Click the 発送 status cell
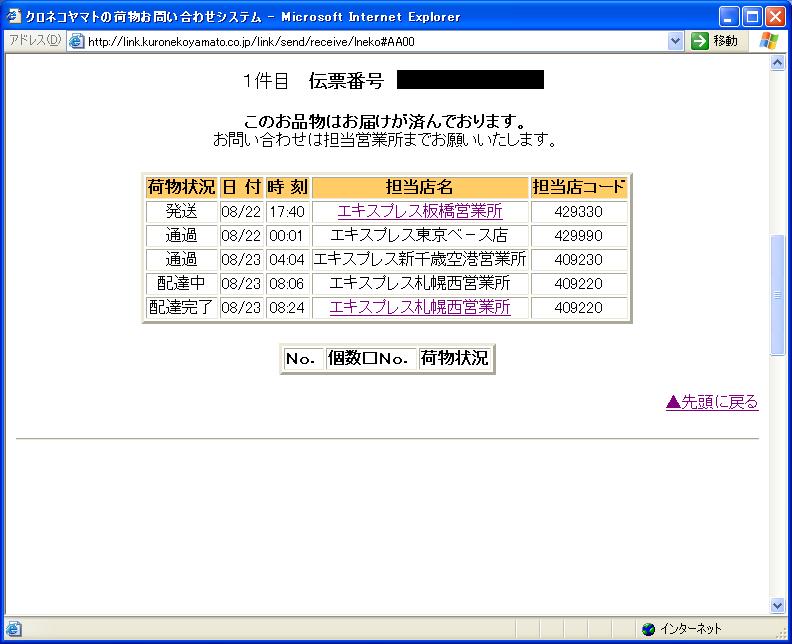This screenshot has width=792, height=644. pos(181,211)
